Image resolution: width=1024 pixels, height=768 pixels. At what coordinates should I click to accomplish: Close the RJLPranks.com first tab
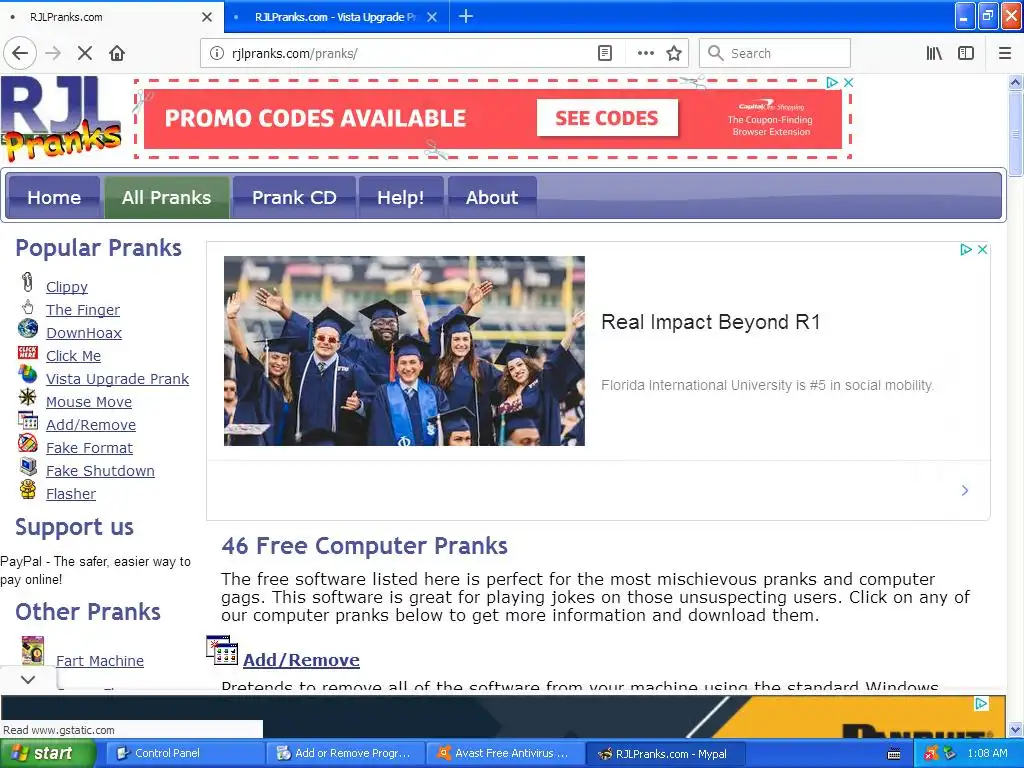click(x=207, y=17)
